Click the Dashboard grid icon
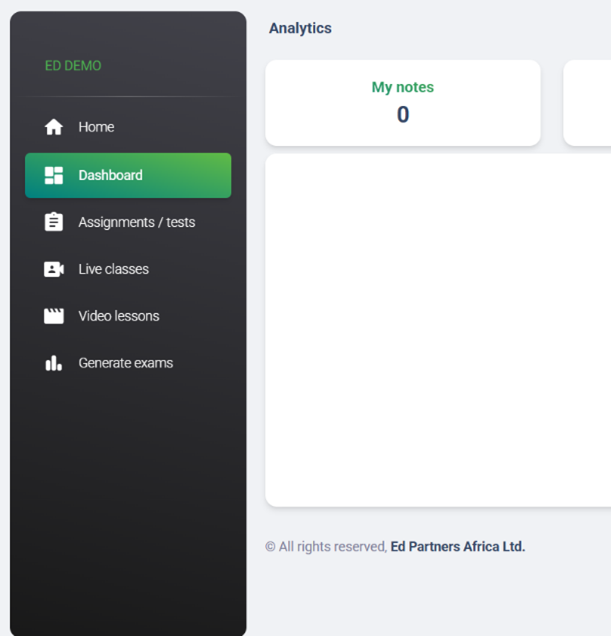Image resolution: width=611 pixels, height=636 pixels. pyautogui.click(x=54, y=175)
